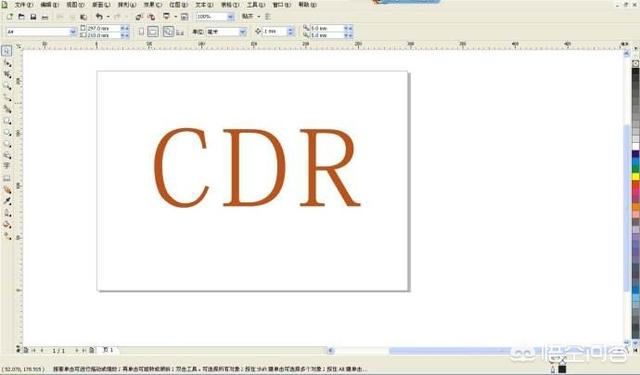
Task: Click the brown CDR text object
Action: [257, 168]
